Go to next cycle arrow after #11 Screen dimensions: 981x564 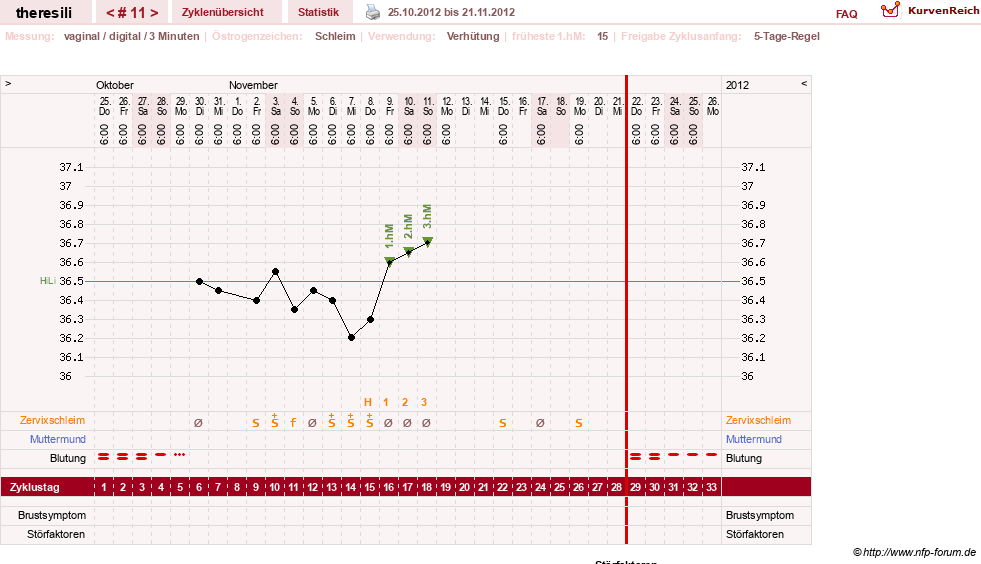[x=155, y=13]
